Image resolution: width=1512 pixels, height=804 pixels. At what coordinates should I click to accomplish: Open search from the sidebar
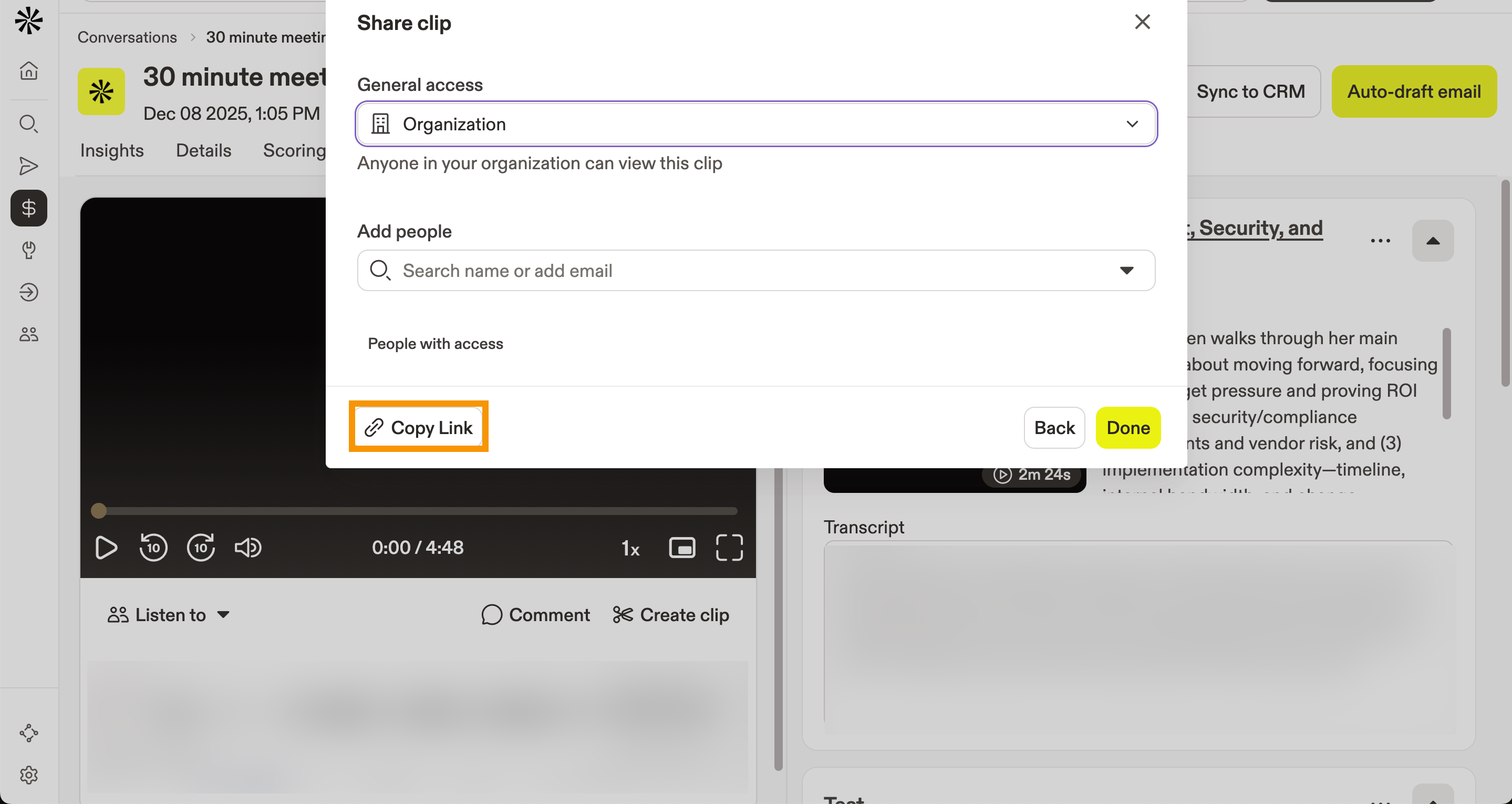pos(28,124)
